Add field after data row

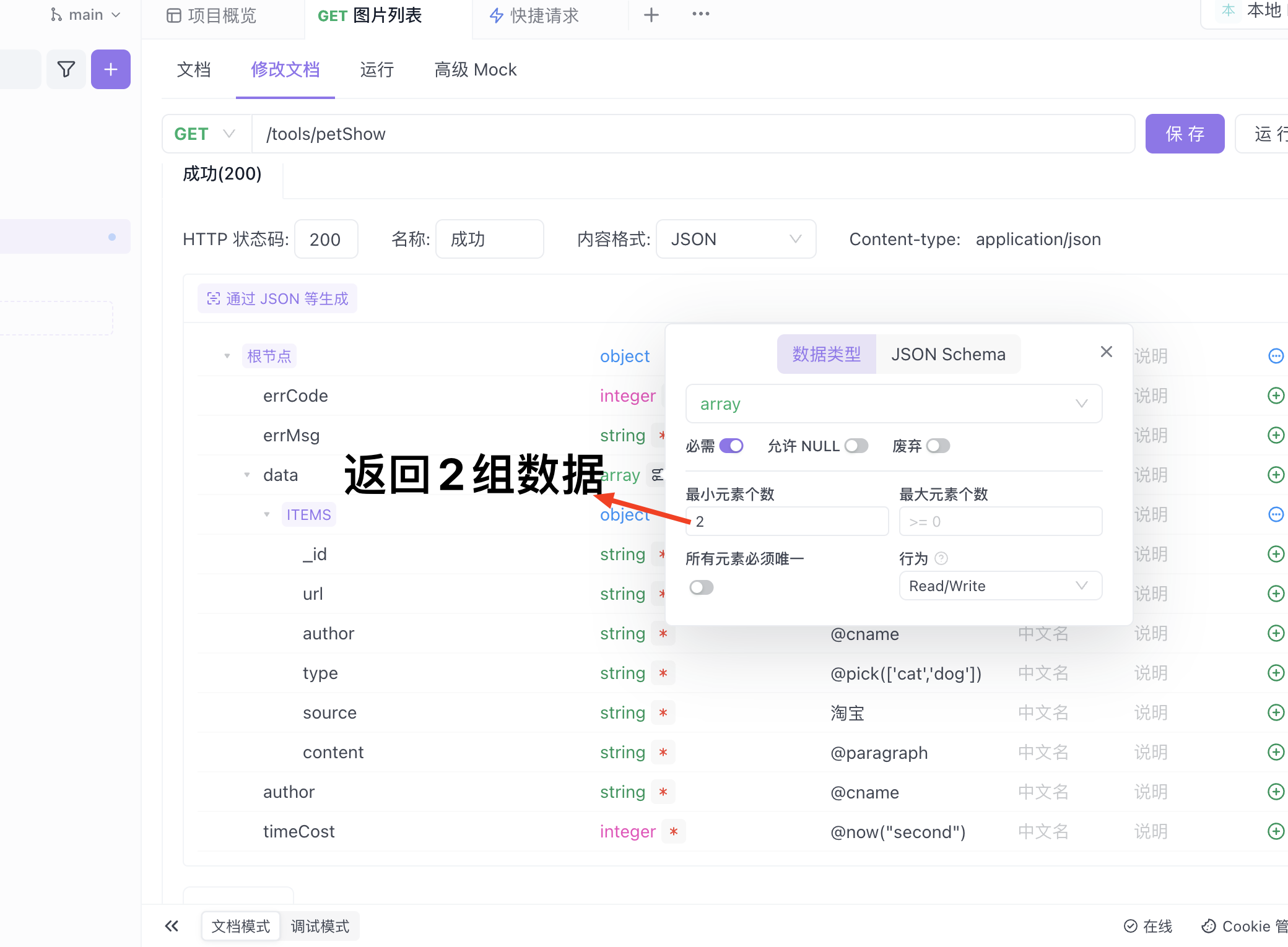point(1276,475)
